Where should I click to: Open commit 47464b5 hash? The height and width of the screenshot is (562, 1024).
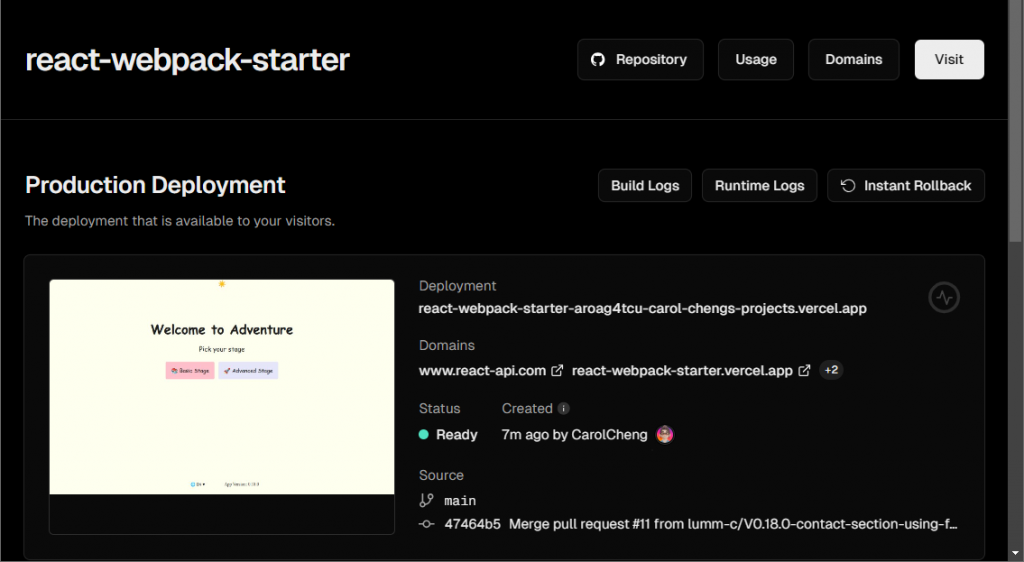pyautogui.click(x=472, y=523)
